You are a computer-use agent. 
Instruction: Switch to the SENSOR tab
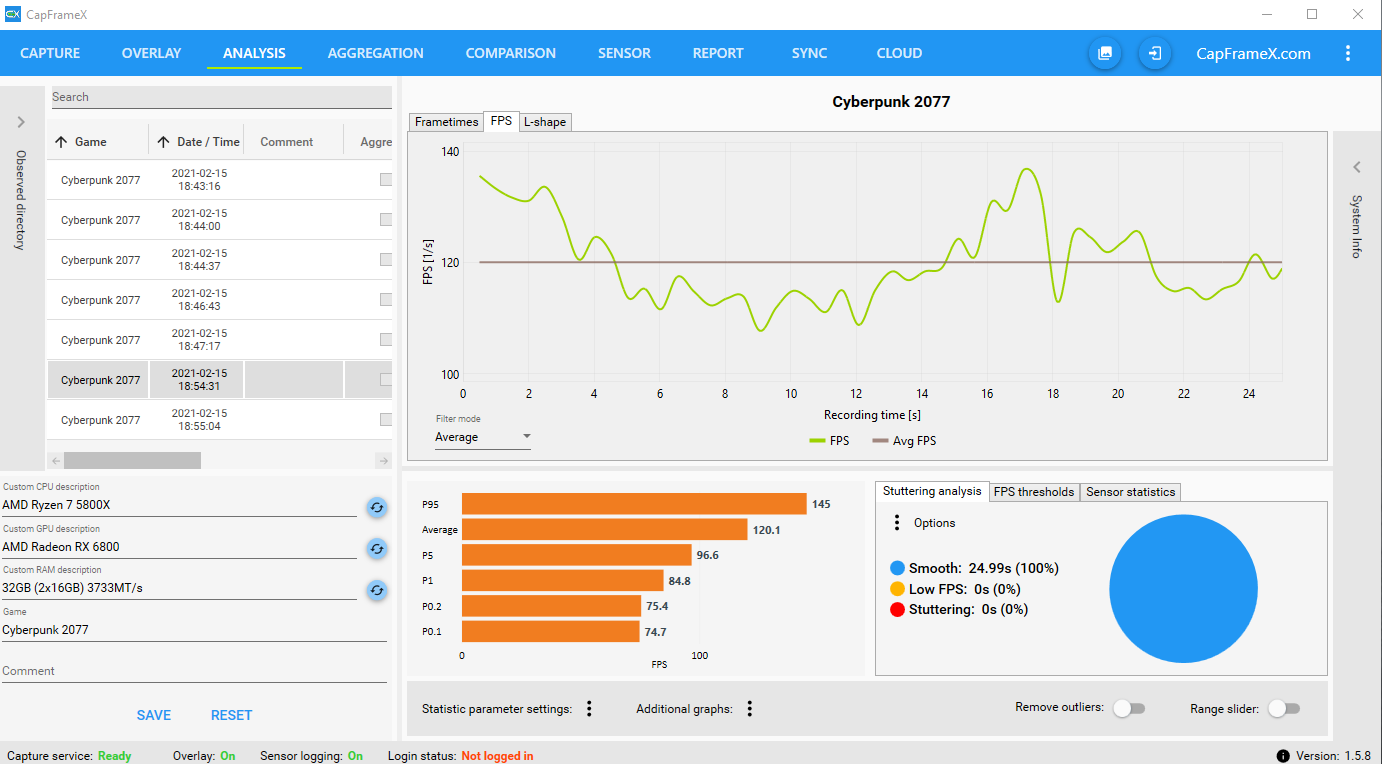click(x=624, y=53)
